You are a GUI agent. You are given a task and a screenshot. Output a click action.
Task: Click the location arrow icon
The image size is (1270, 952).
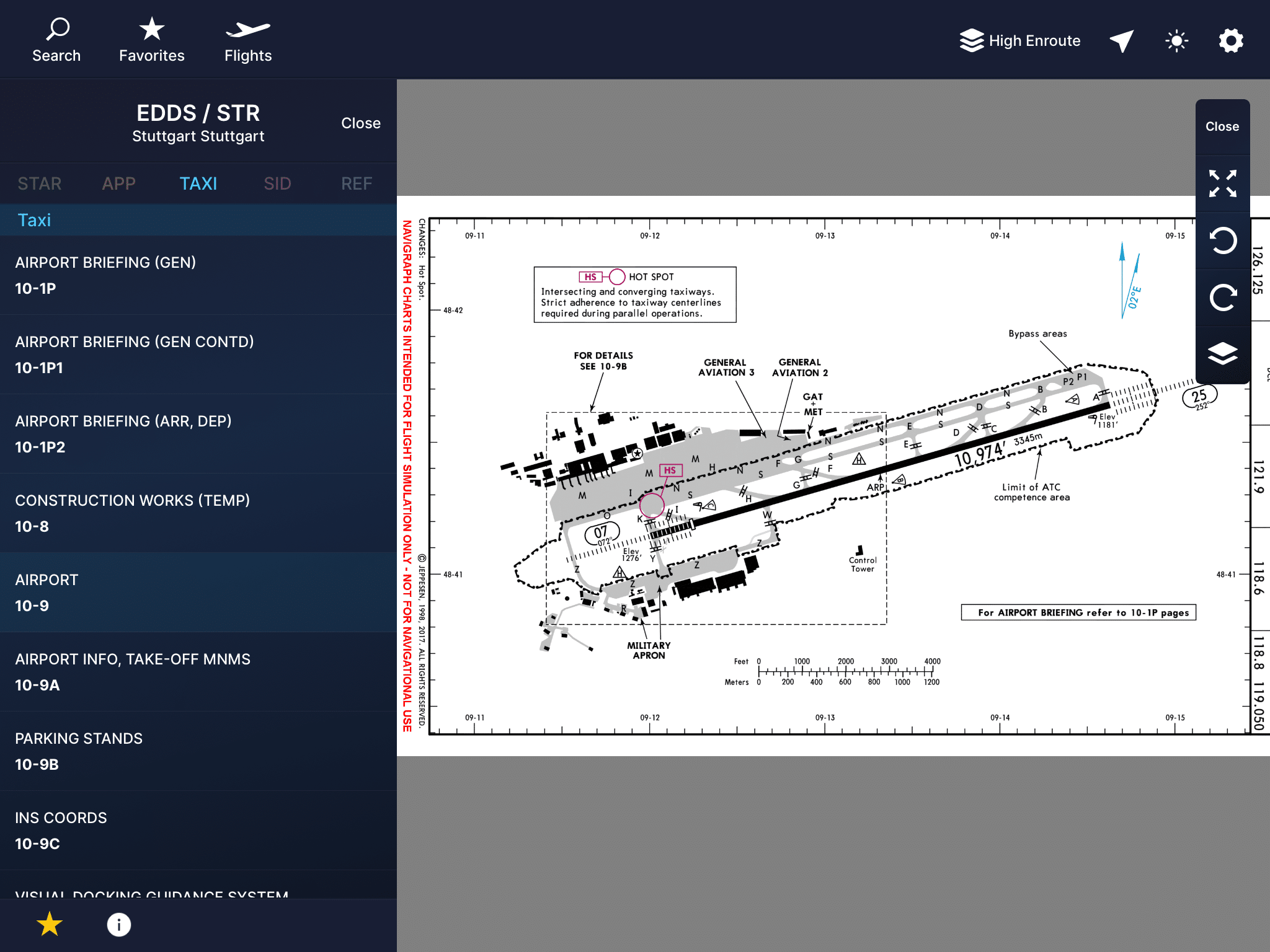(1122, 41)
